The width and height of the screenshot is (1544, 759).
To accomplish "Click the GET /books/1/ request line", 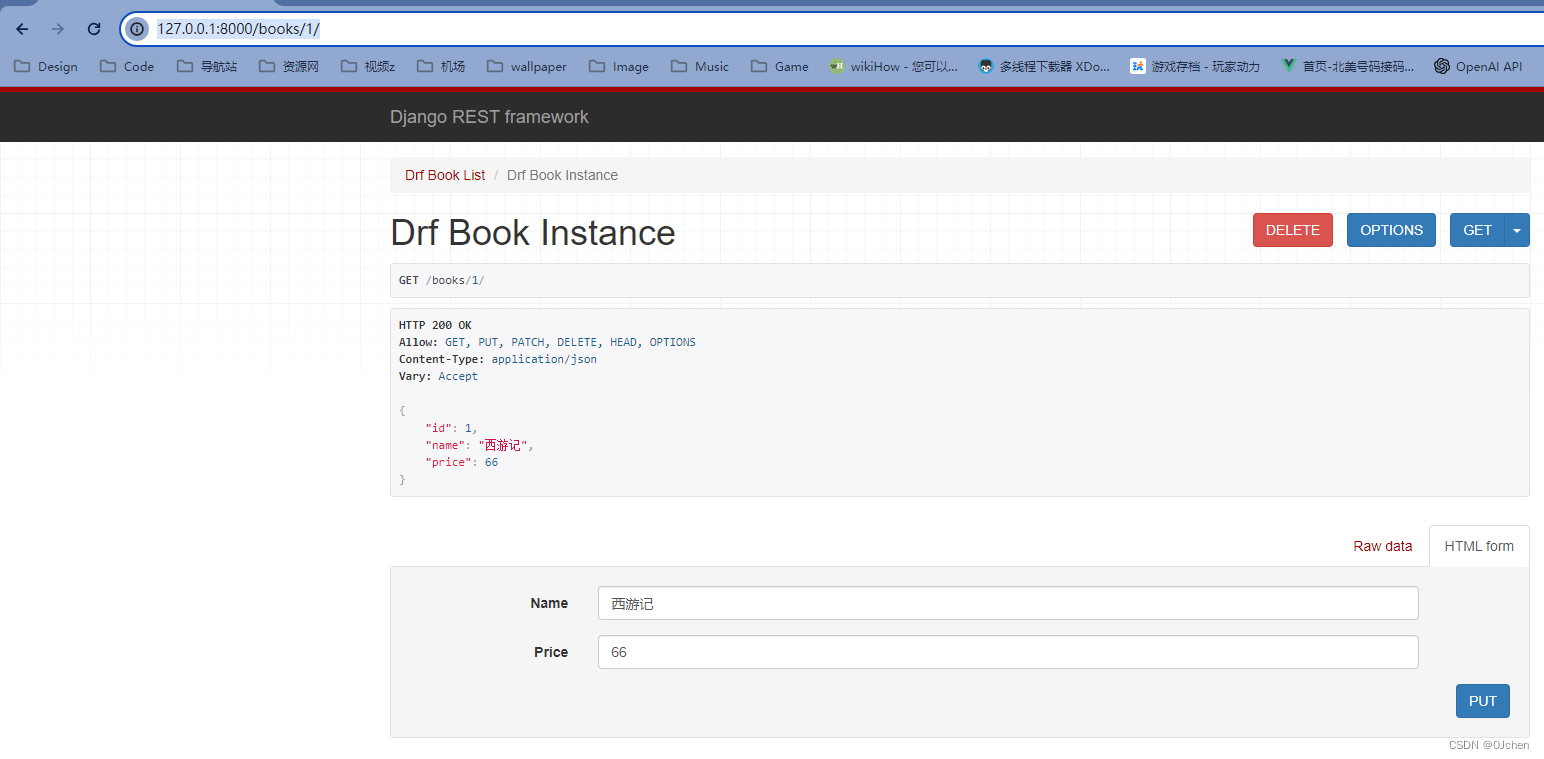I will [x=442, y=280].
